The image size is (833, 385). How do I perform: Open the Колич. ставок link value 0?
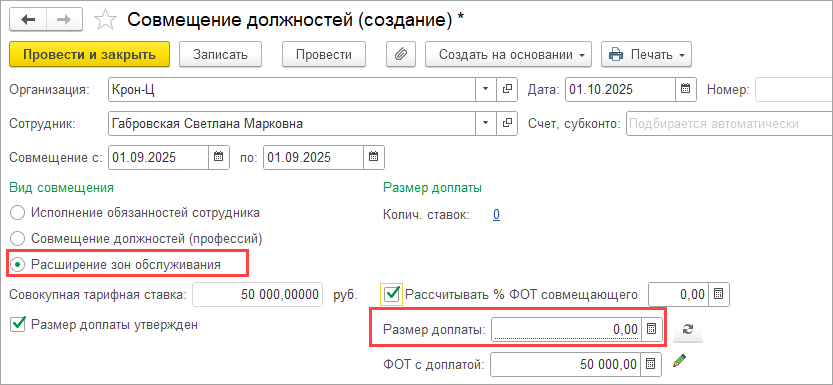(496, 215)
